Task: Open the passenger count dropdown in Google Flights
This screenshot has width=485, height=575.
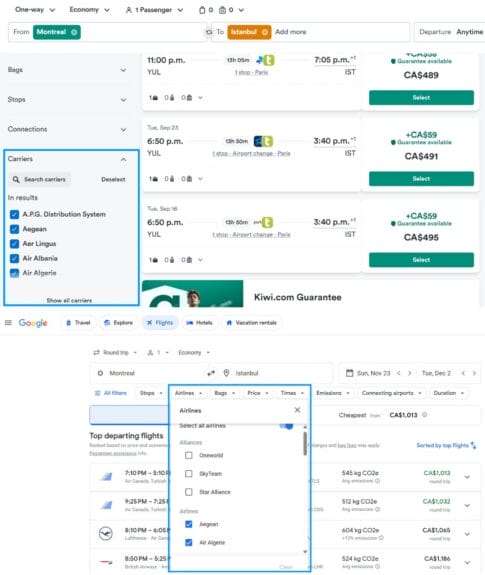Action: click(158, 352)
